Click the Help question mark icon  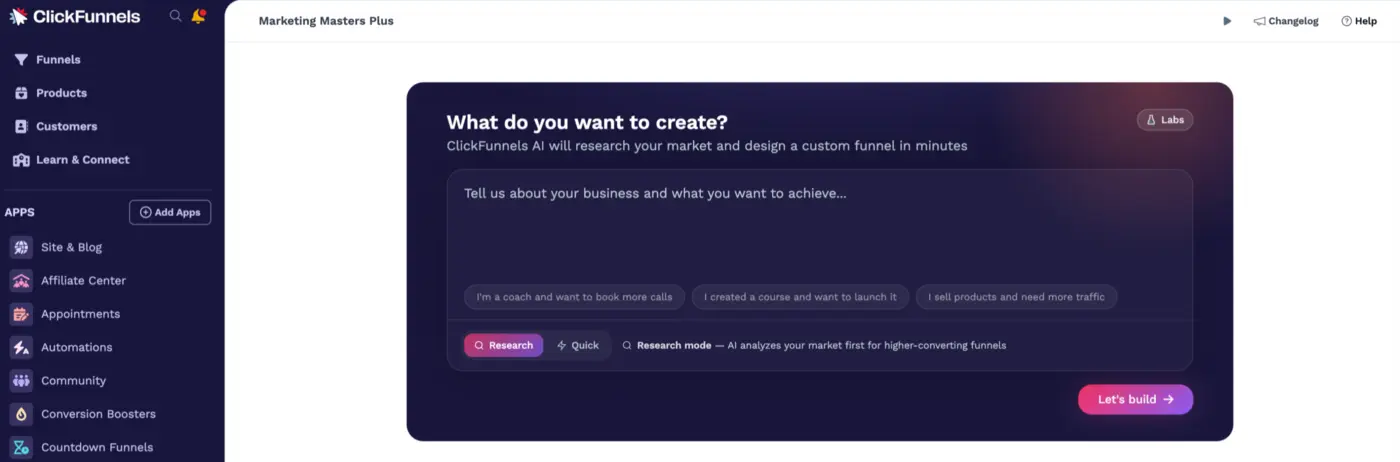(1346, 21)
